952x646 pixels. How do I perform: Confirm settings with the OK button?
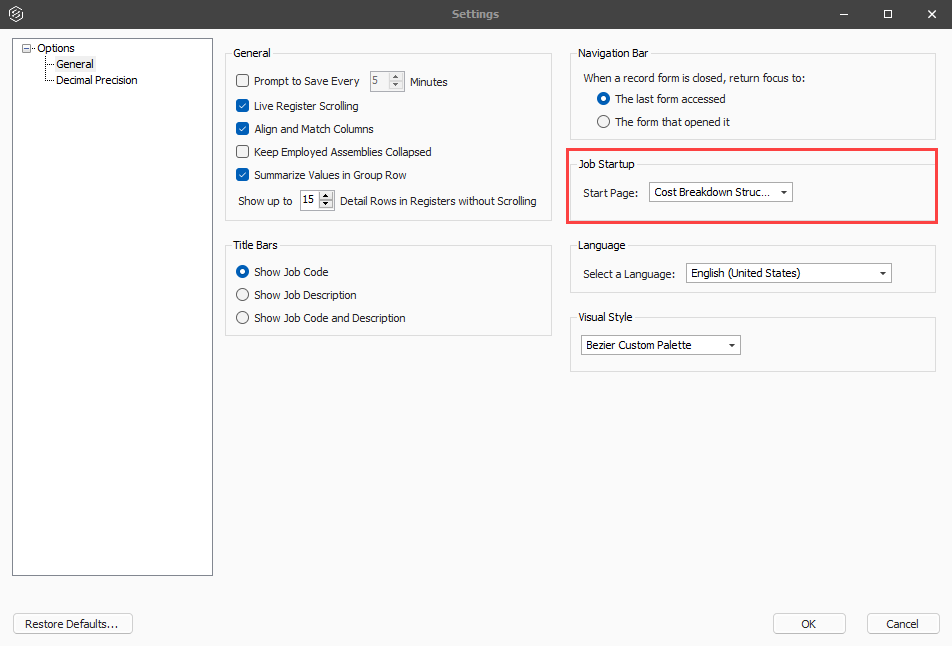tap(809, 624)
